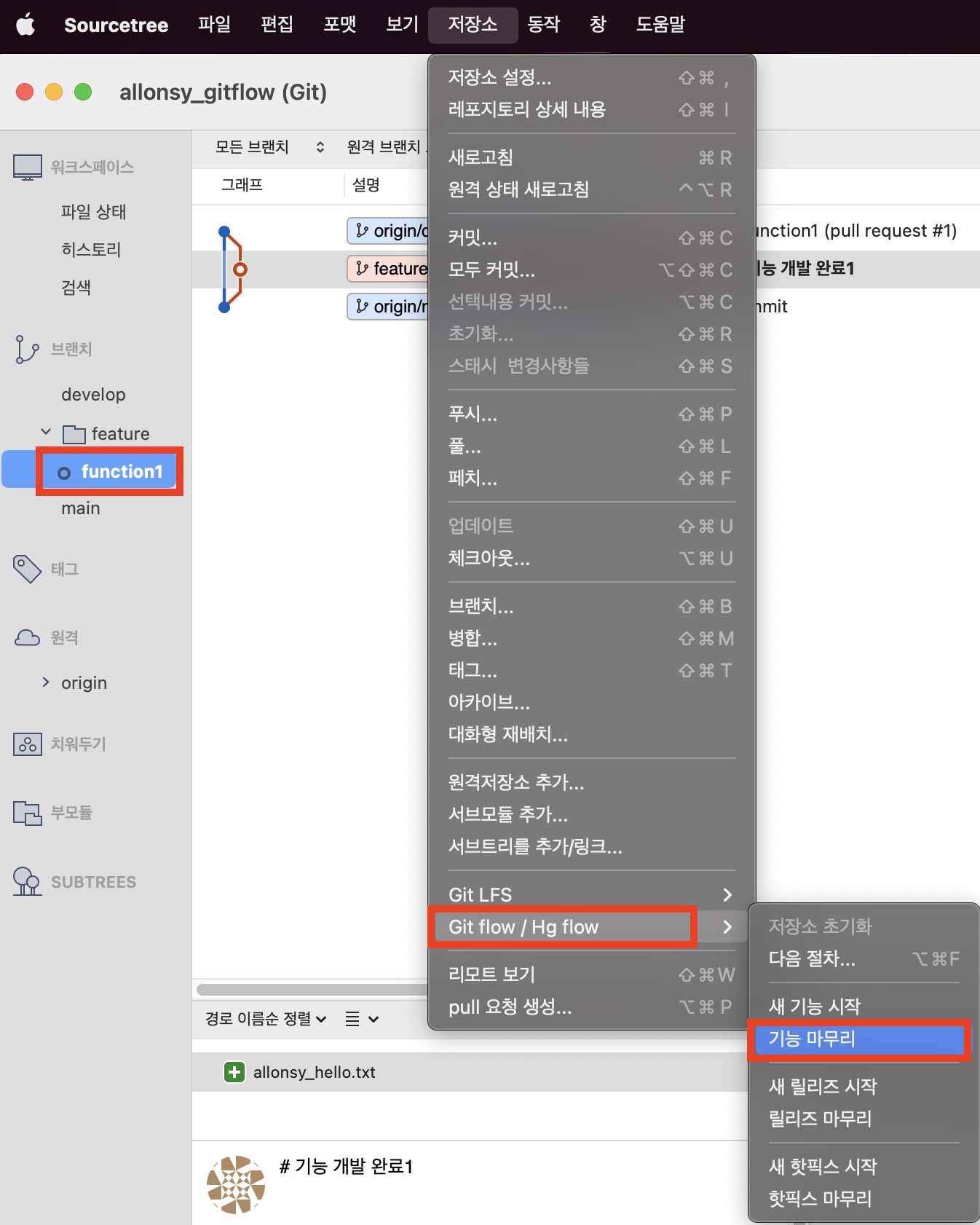Select Pull (풀...) menu item
The image size is (980, 1225).
point(591,446)
